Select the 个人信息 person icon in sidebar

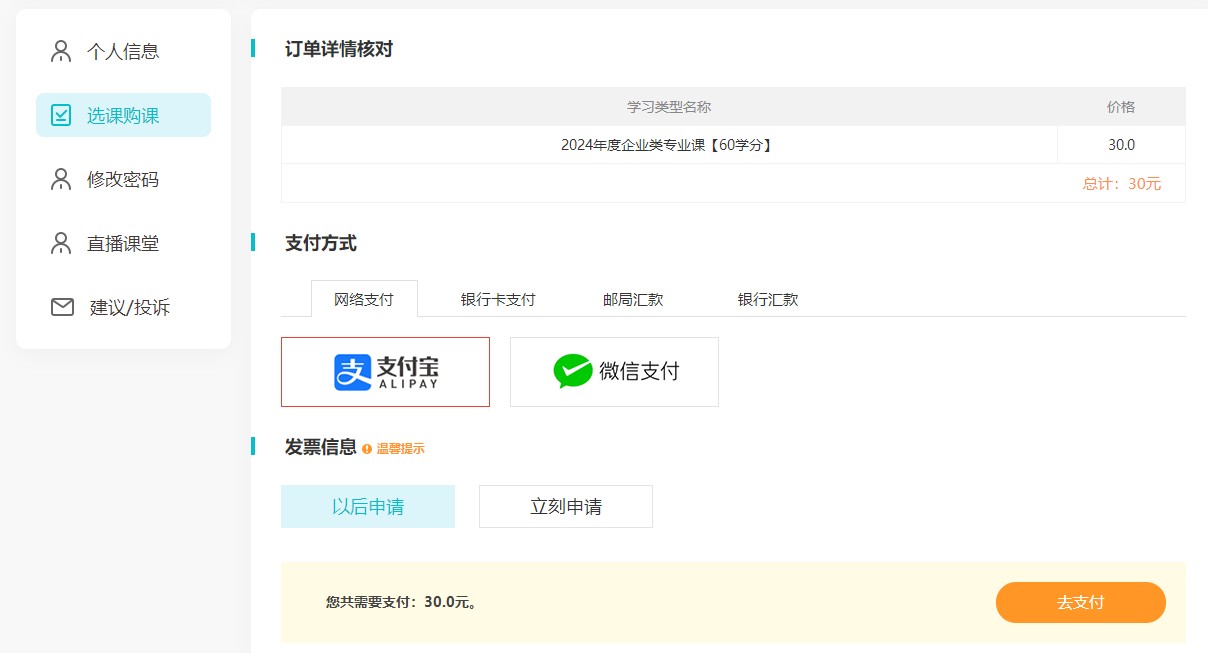pos(62,50)
